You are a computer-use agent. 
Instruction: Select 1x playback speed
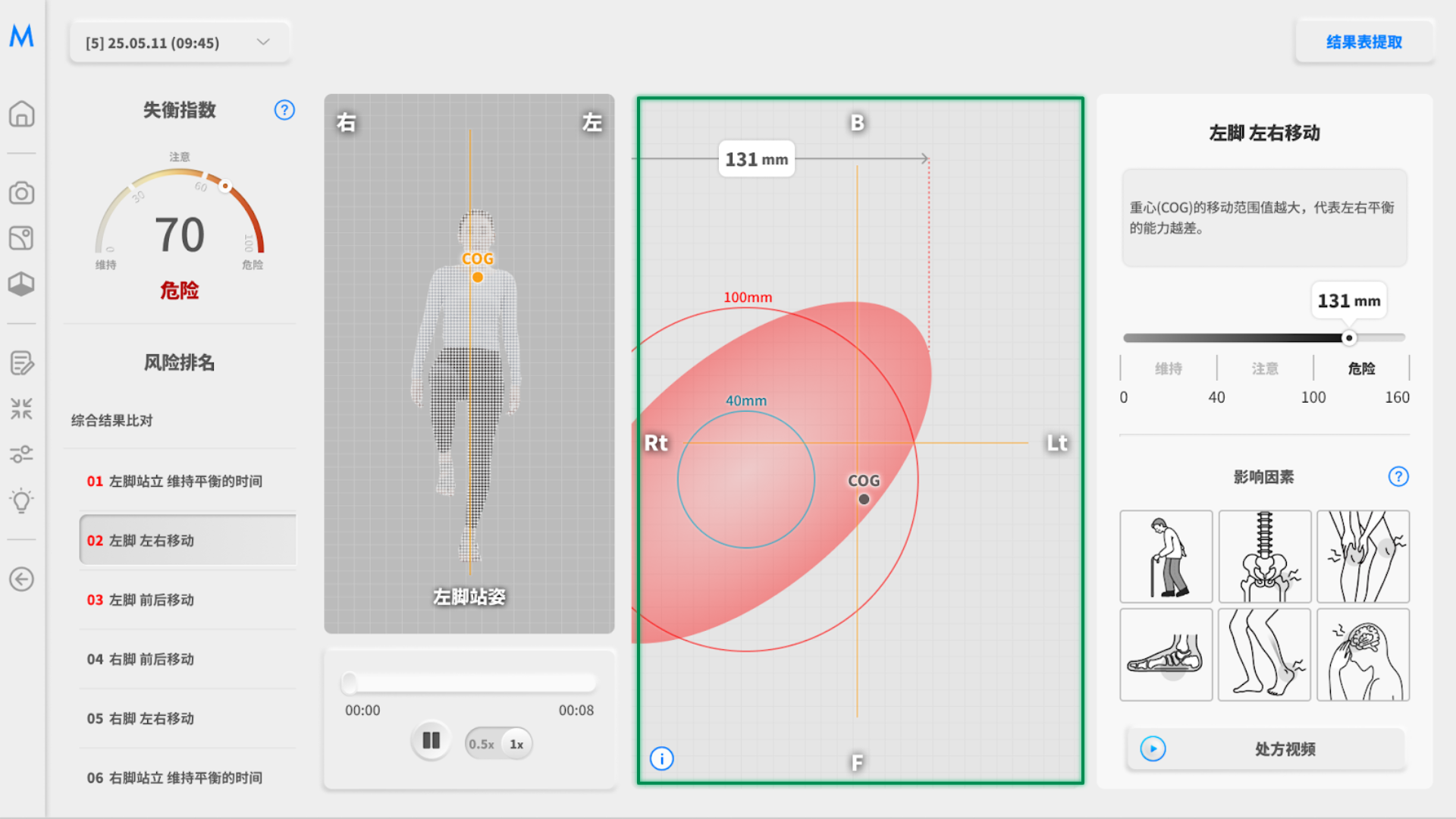pyautogui.click(x=516, y=744)
